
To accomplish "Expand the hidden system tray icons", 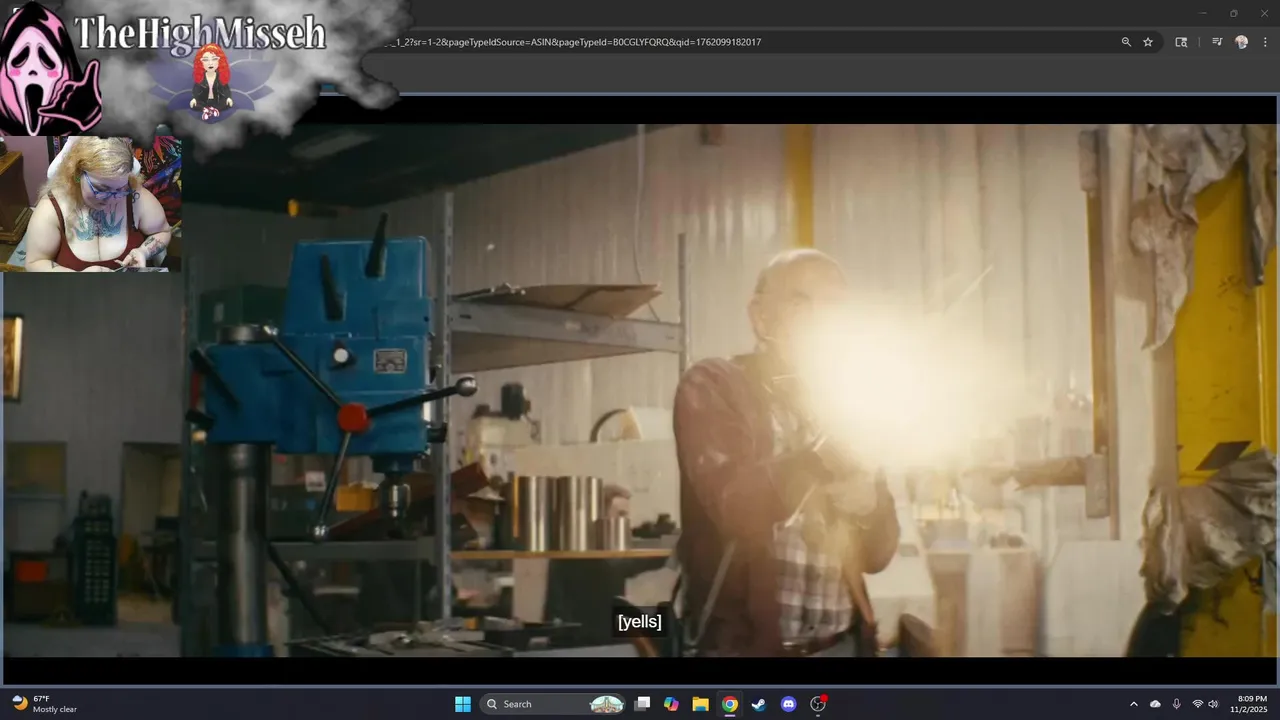I will point(1134,704).
